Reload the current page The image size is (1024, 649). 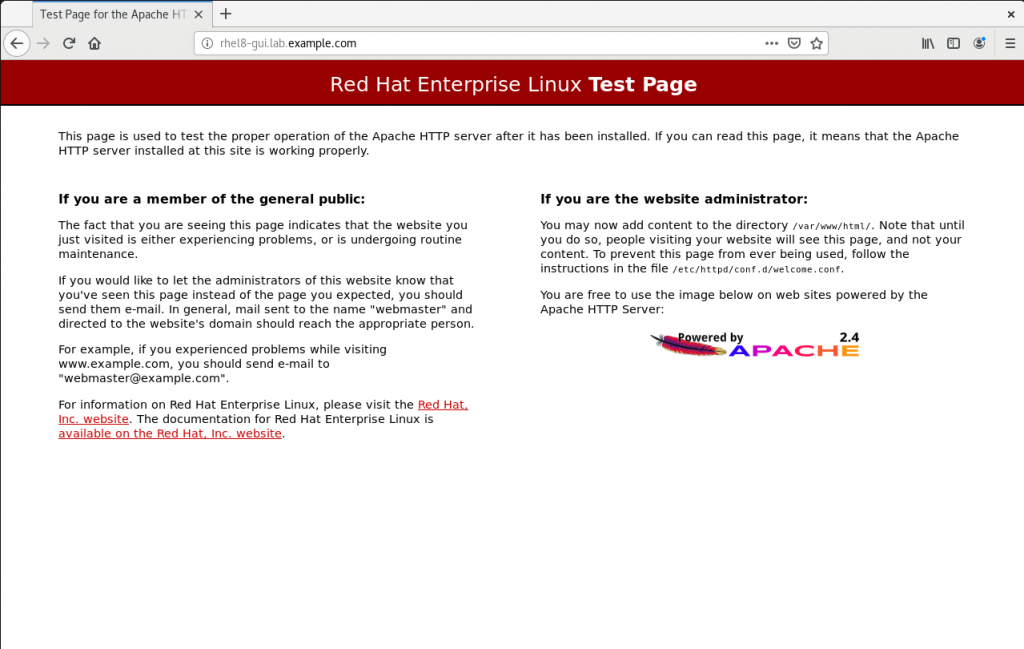(x=69, y=44)
